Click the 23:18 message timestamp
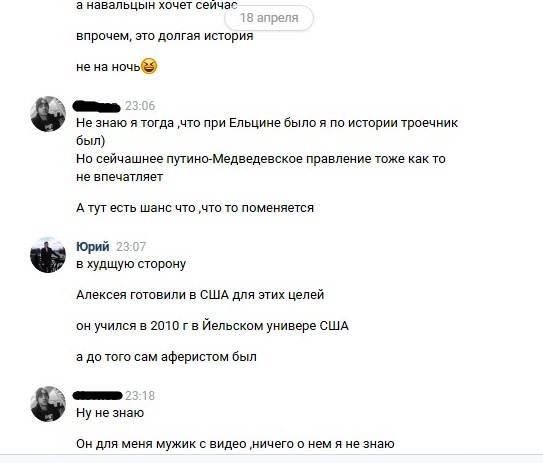This screenshot has height=463, width=543. (x=140, y=395)
